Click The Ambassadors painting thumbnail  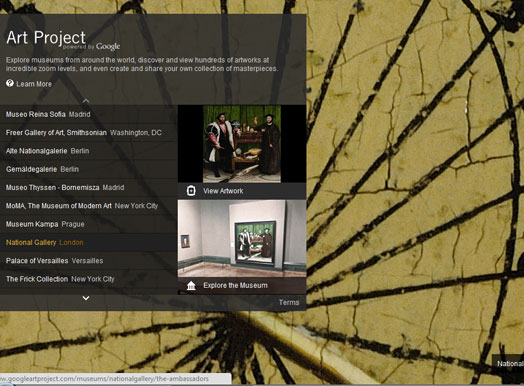click(242, 144)
